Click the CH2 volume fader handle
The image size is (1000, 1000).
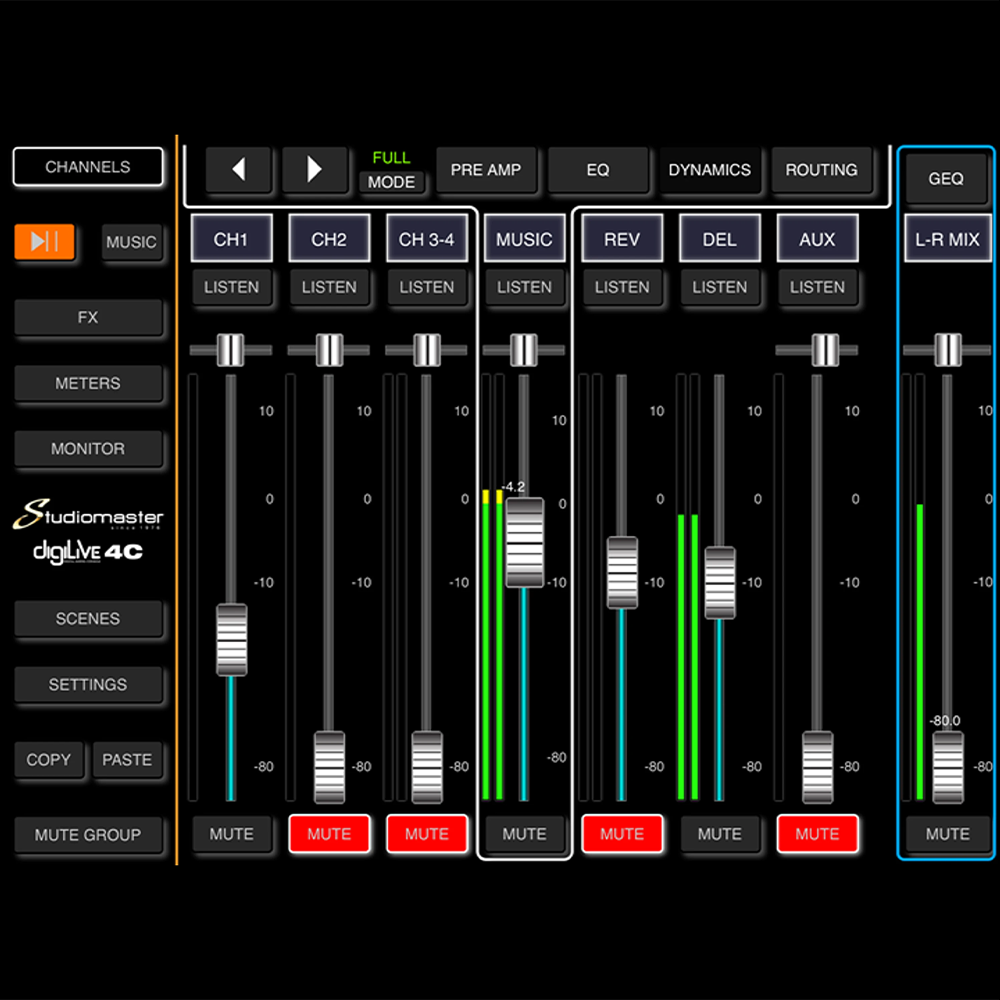click(329, 767)
